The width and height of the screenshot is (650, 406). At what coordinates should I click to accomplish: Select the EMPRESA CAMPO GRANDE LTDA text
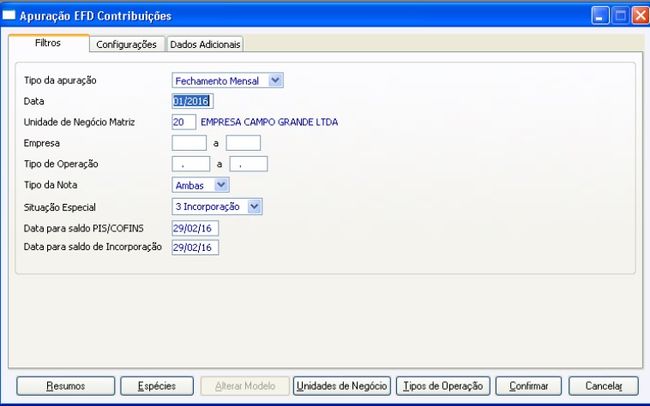(x=269, y=122)
